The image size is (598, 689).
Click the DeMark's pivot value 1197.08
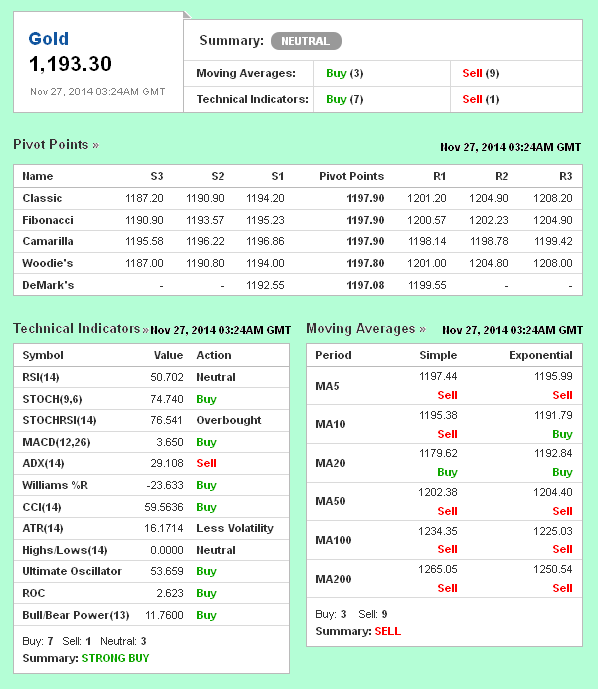coord(365,285)
